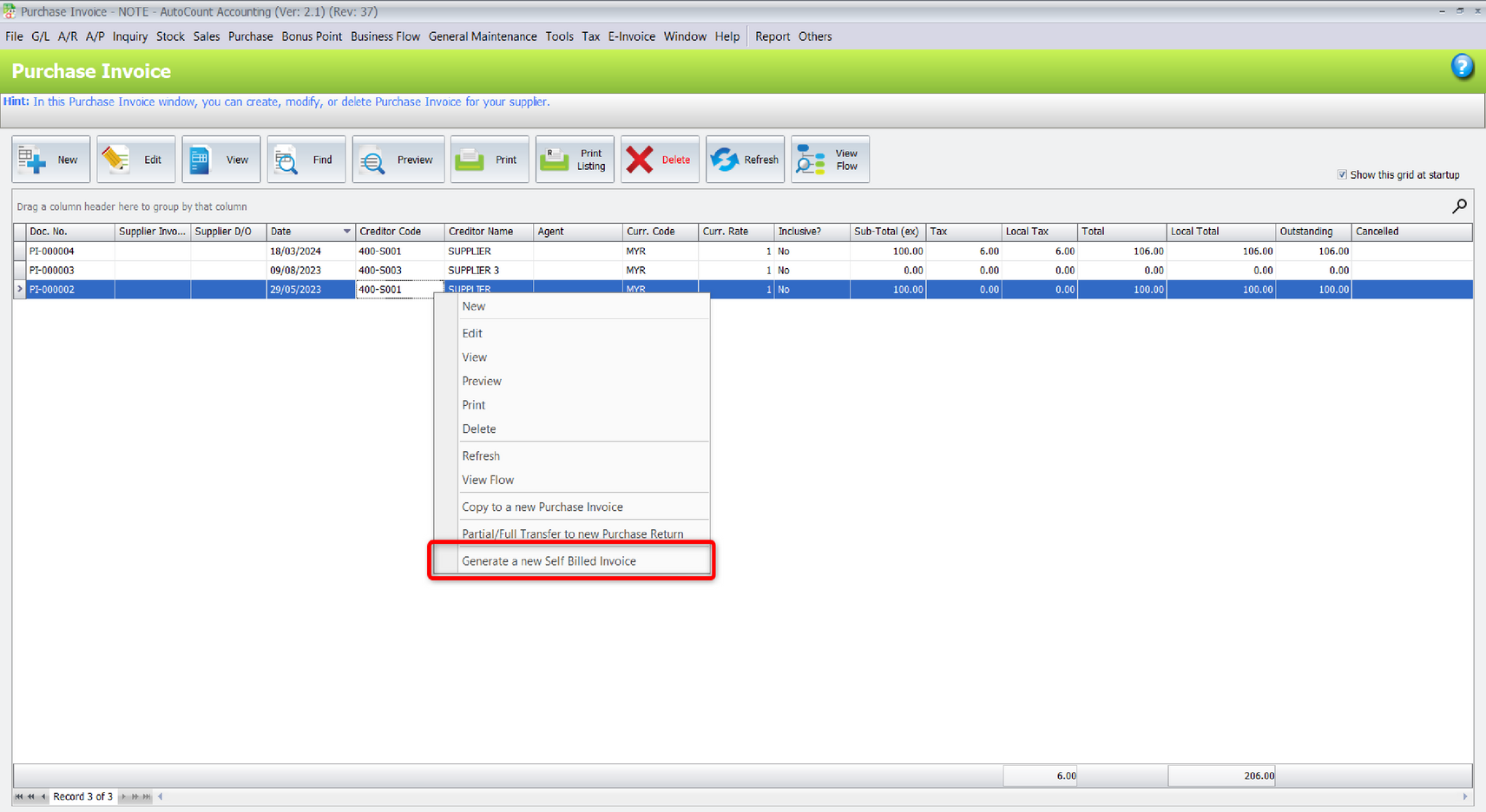Click the 206.00 local total summary
Image resolution: width=1486 pixels, height=812 pixels.
point(1221,776)
